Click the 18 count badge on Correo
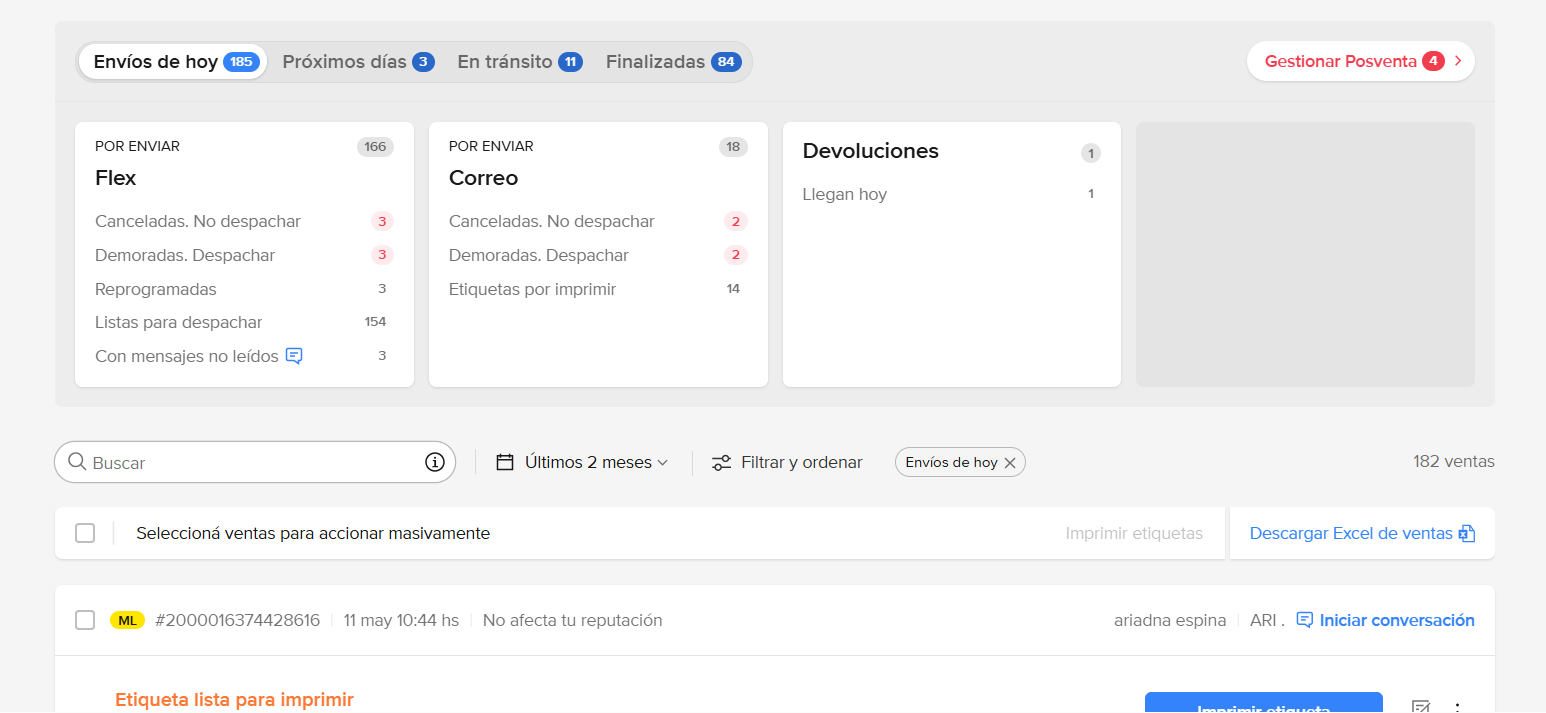This screenshot has height=713, width=1546. pyautogui.click(x=733, y=147)
